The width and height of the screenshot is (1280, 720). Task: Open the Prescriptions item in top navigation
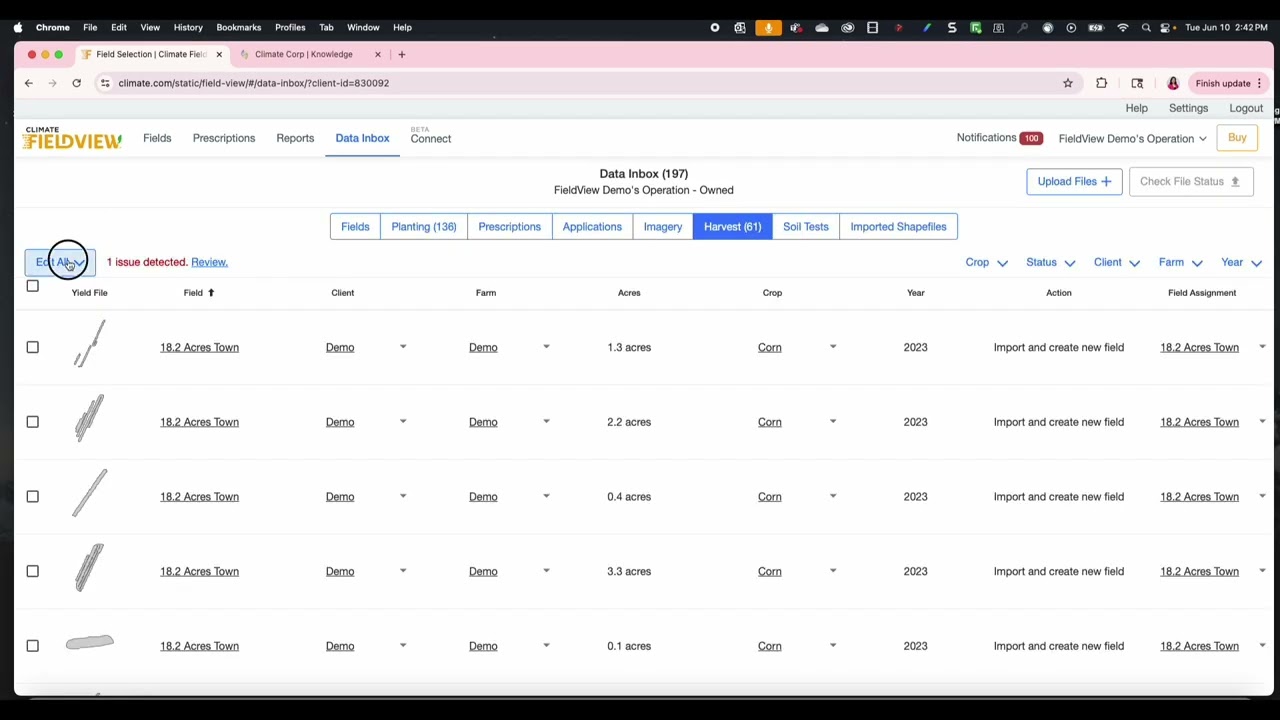(x=224, y=138)
